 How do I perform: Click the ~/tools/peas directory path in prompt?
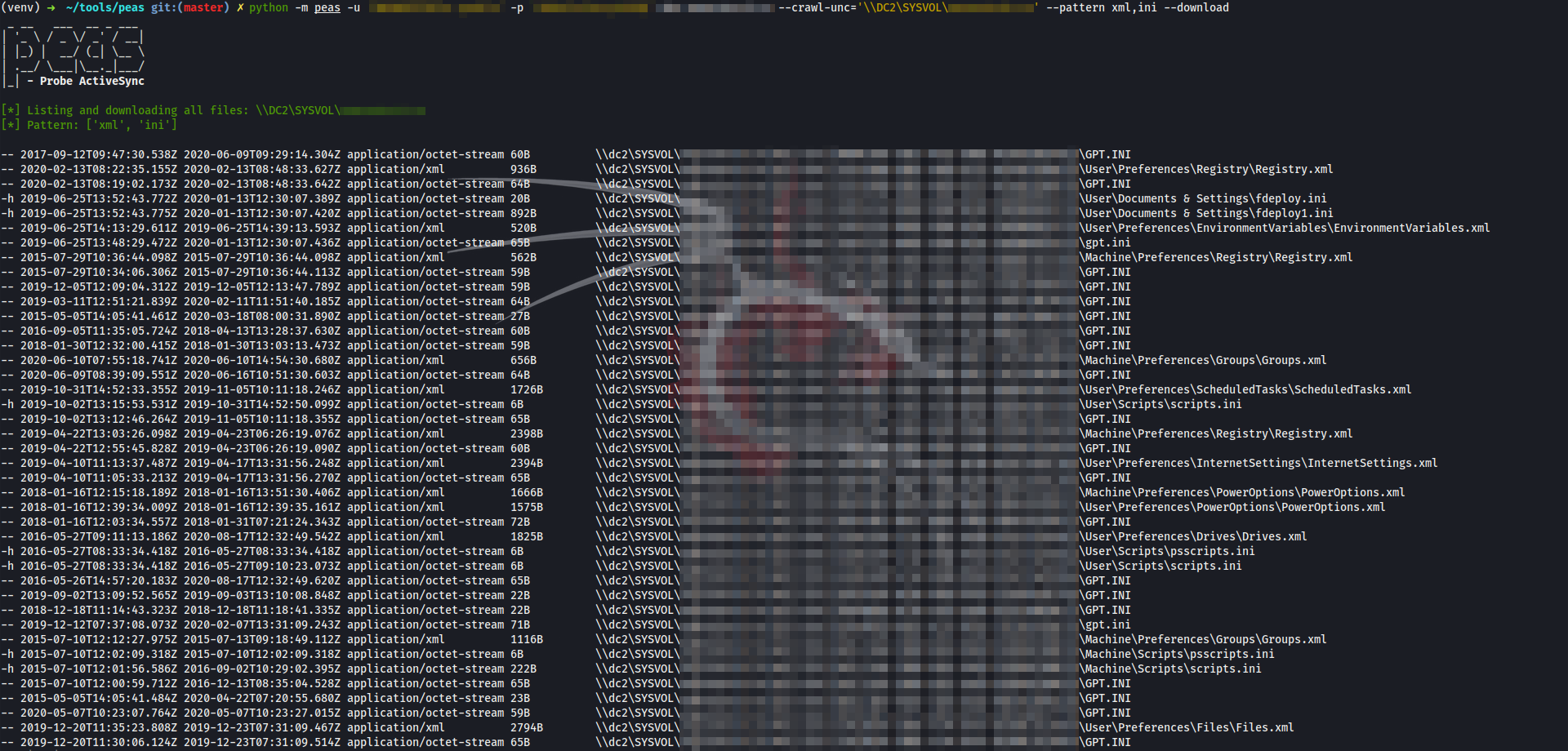tap(105, 8)
